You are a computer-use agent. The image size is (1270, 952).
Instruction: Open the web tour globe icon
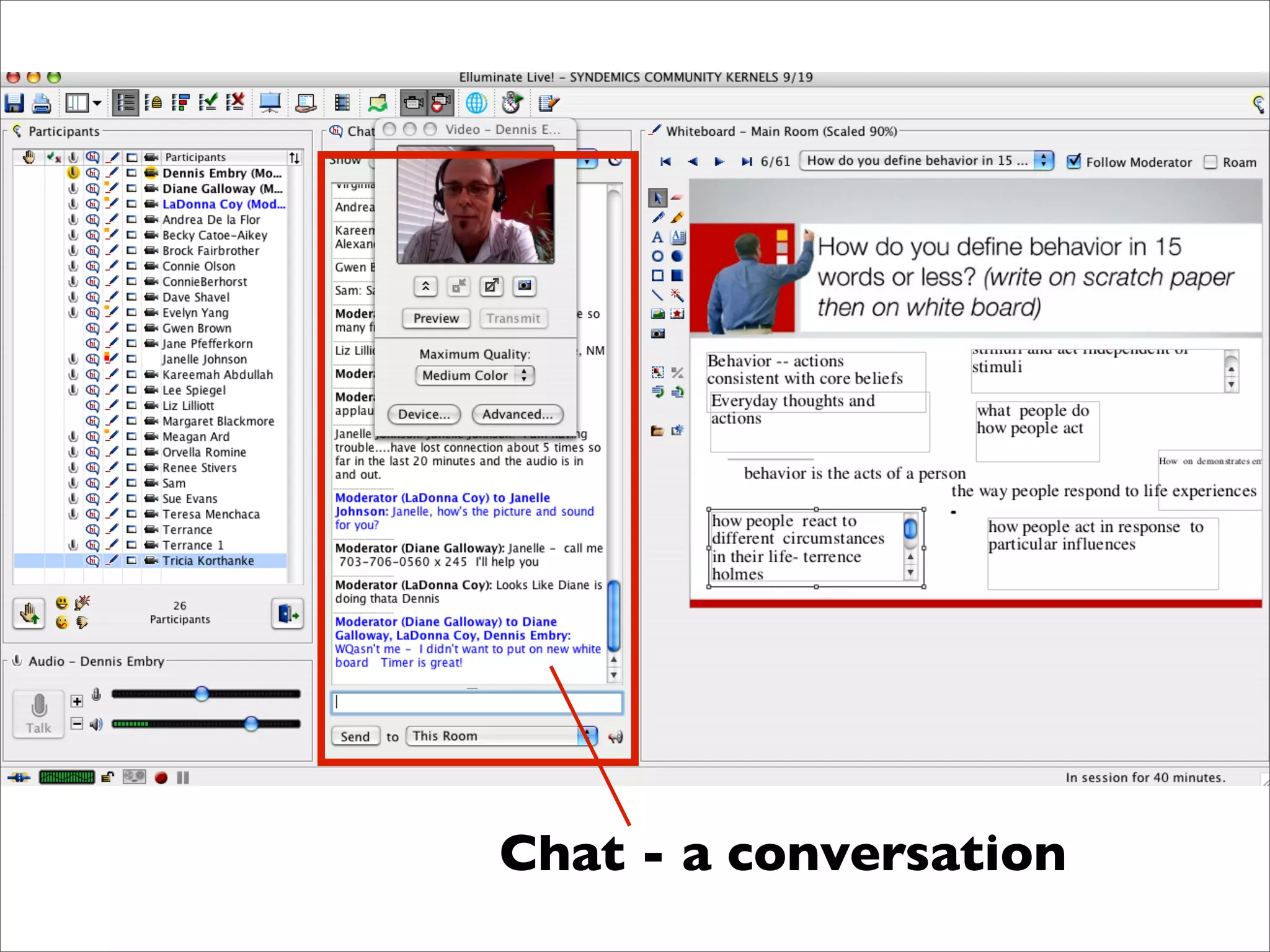[476, 103]
